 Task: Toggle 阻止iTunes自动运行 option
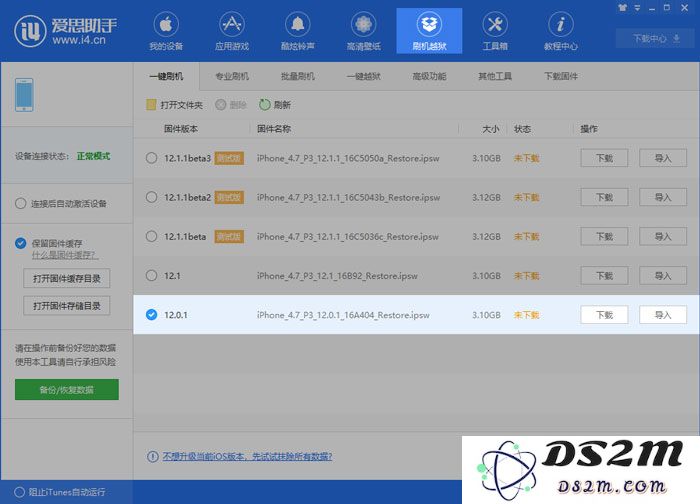pos(19,492)
